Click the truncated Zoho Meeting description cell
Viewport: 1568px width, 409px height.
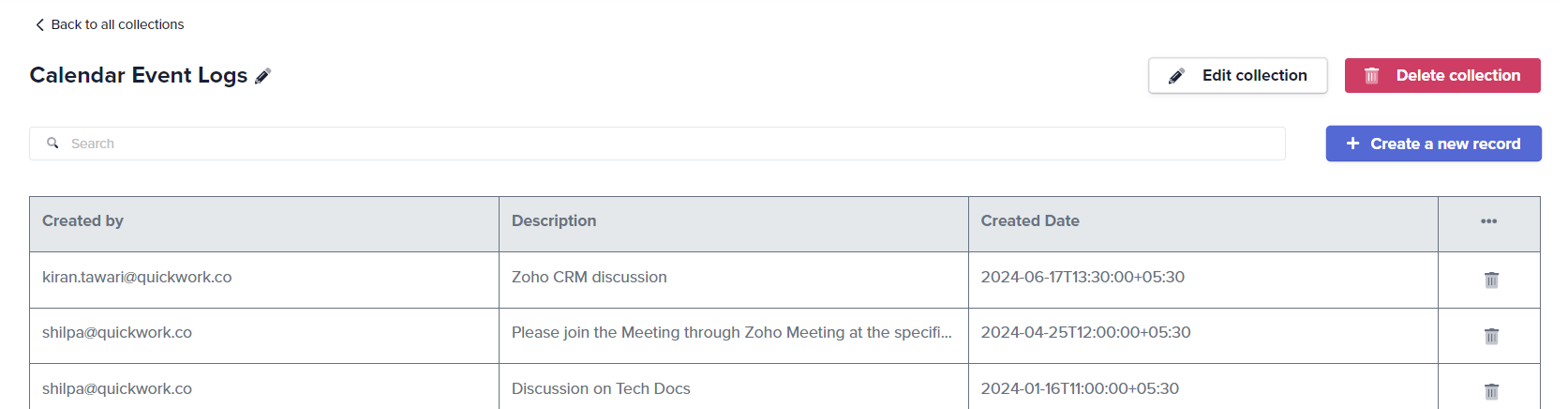pyautogui.click(x=731, y=333)
